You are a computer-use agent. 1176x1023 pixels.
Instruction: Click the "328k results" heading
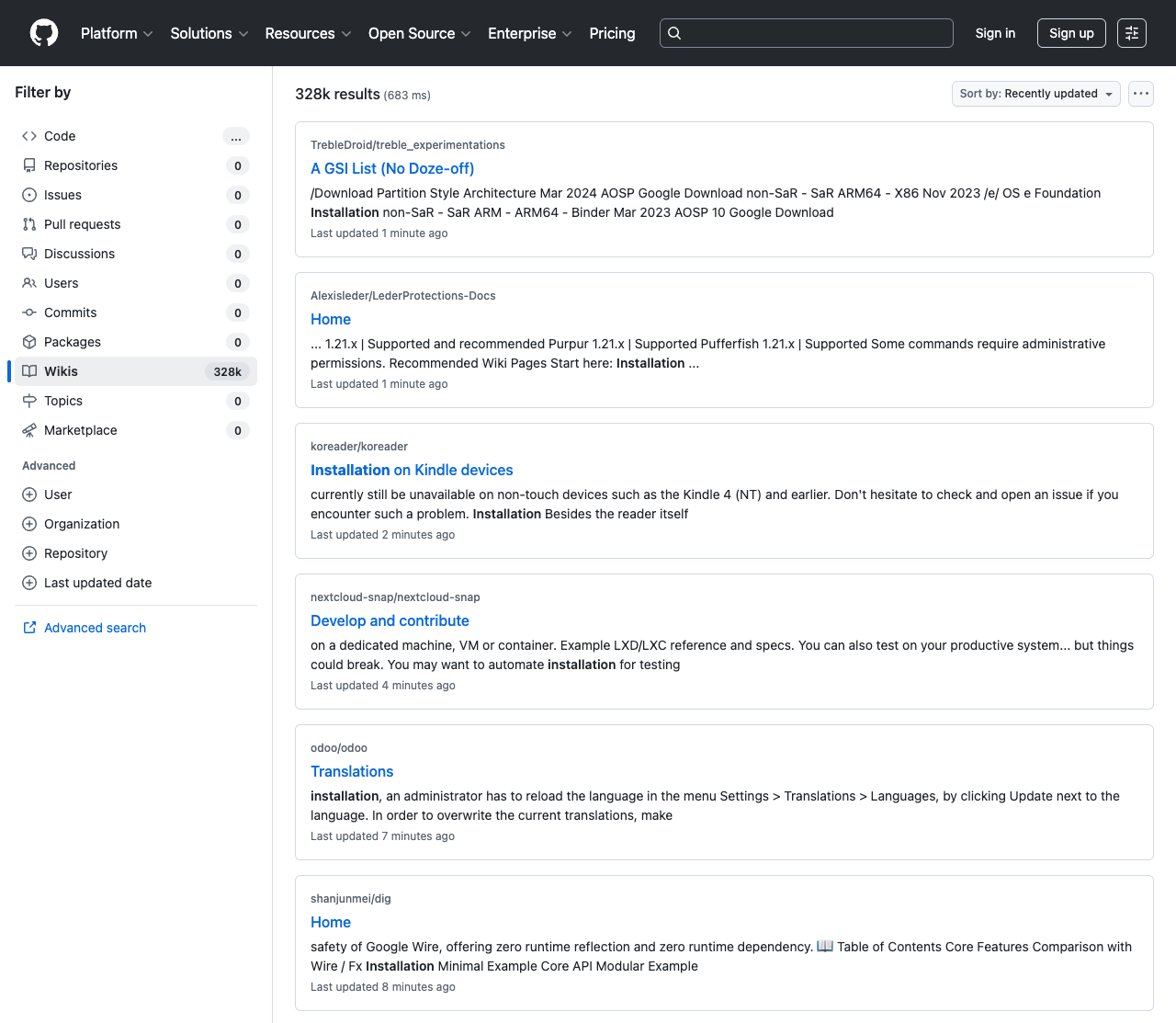click(337, 94)
